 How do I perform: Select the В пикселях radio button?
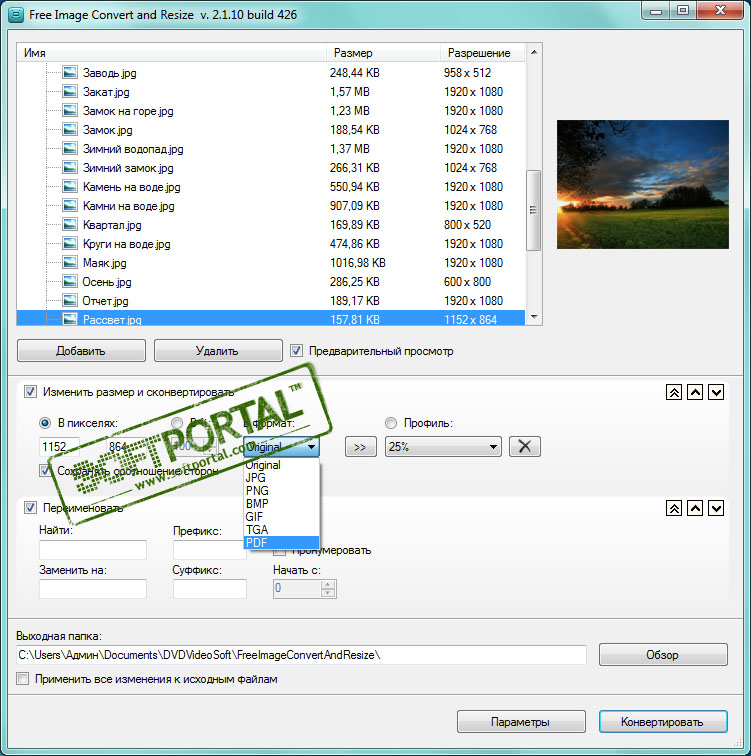(45, 423)
